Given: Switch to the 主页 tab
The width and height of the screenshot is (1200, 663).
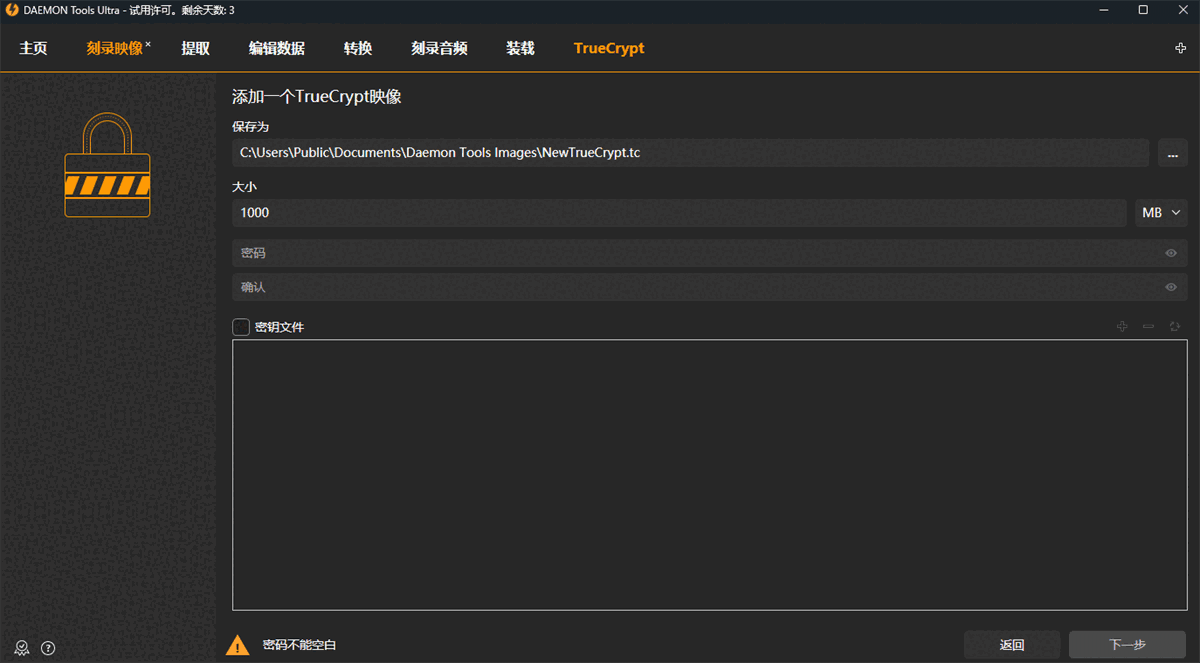Looking at the screenshot, I should (33, 47).
